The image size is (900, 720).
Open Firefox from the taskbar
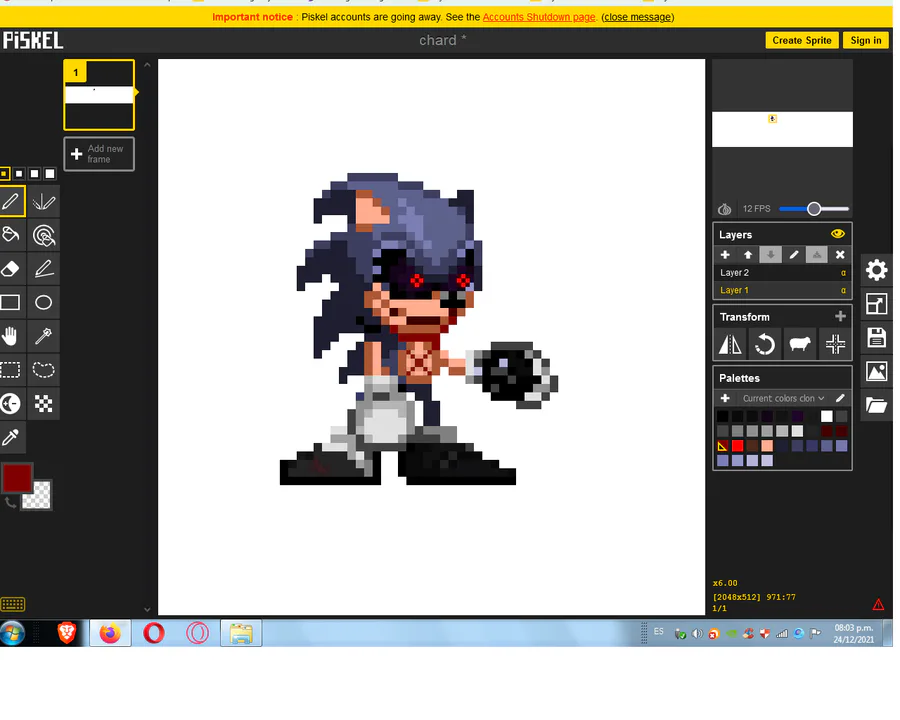coord(110,633)
